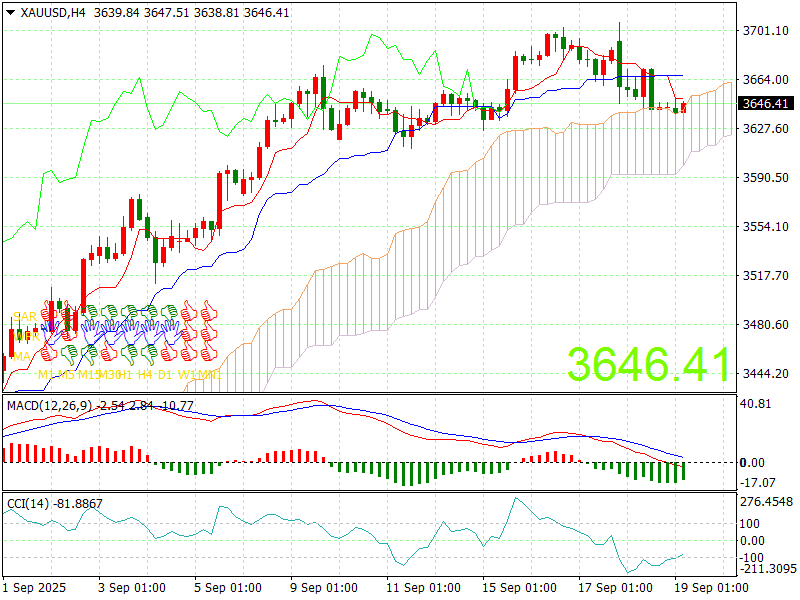Click the black 3646.41 price tag on axis
800x600 pixels.
[765, 103]
